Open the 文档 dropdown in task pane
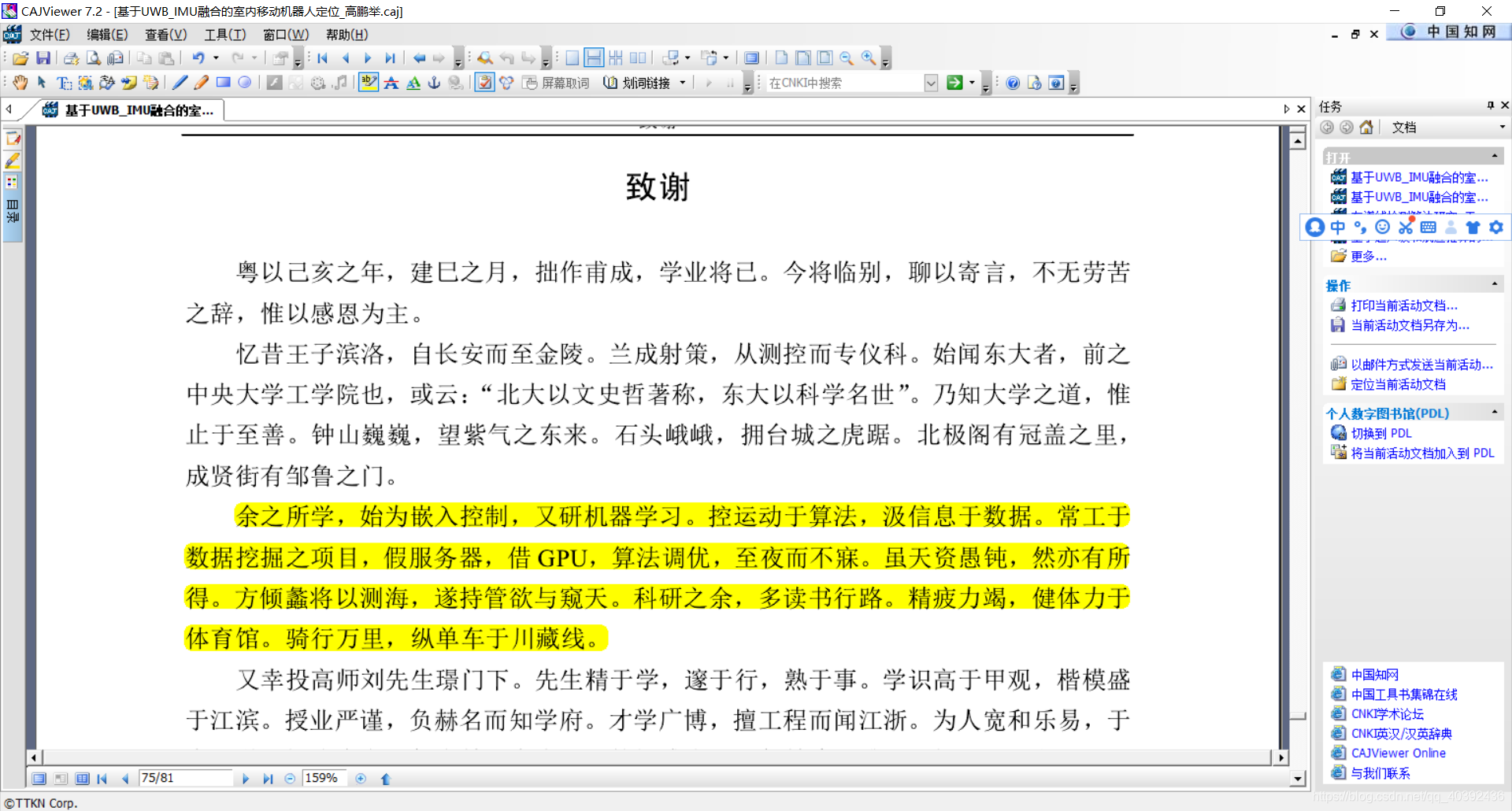This screenshot has height=811, width=1512. click(1502, 128)
